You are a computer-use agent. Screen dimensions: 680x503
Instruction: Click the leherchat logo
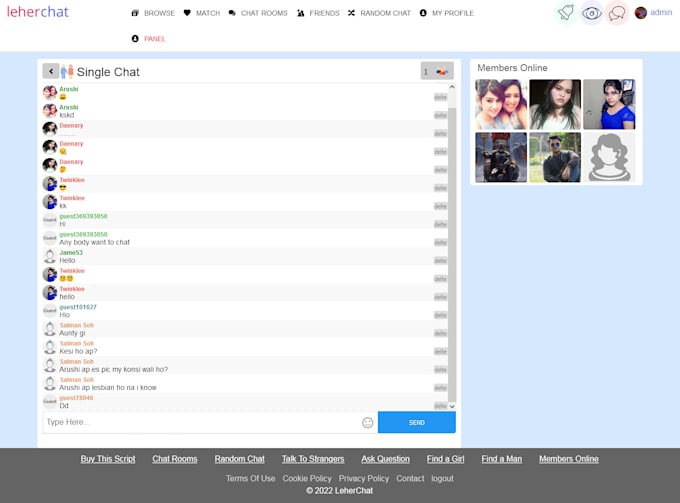coord(38,12)
